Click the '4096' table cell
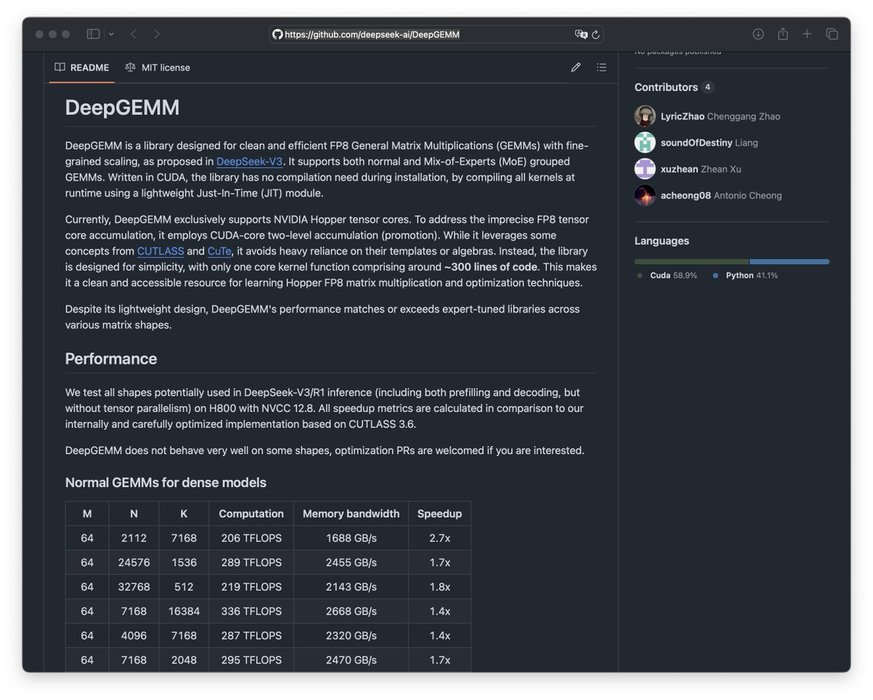Viewport: 873px width, 700px height. 134,636
